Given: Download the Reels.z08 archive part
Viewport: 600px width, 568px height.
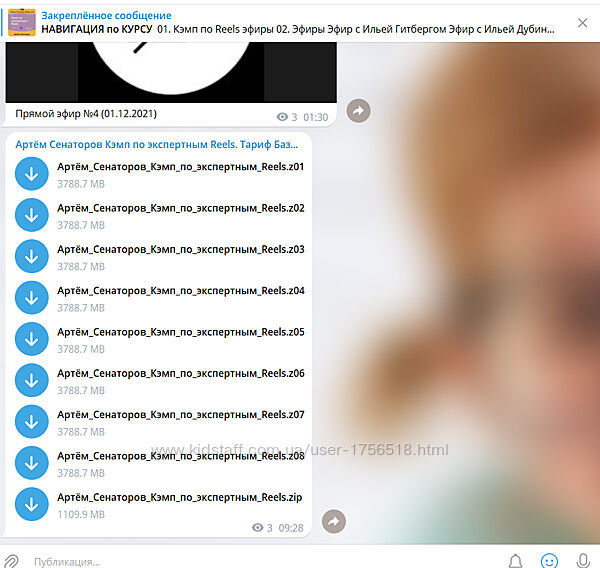Looking at the screenshot, I should click(x=32, y=463).
